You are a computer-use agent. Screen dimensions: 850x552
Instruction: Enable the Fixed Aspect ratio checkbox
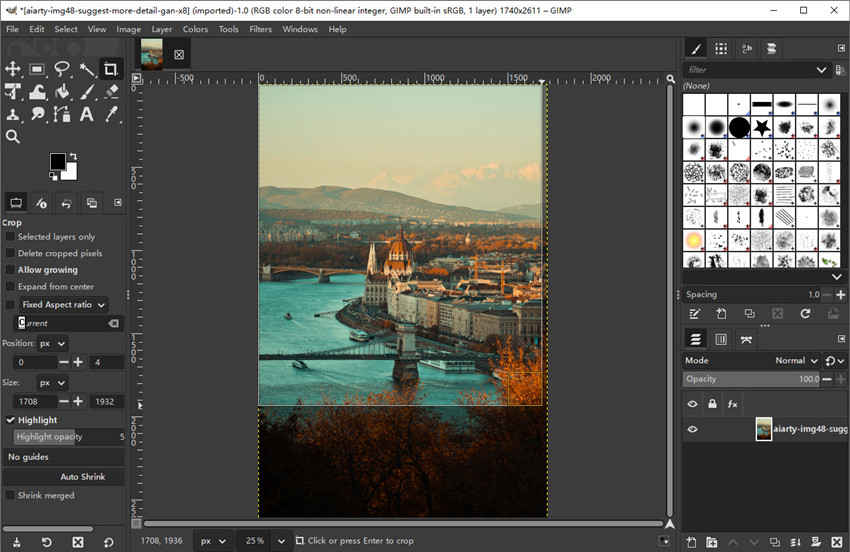click(x=10, y=305)
